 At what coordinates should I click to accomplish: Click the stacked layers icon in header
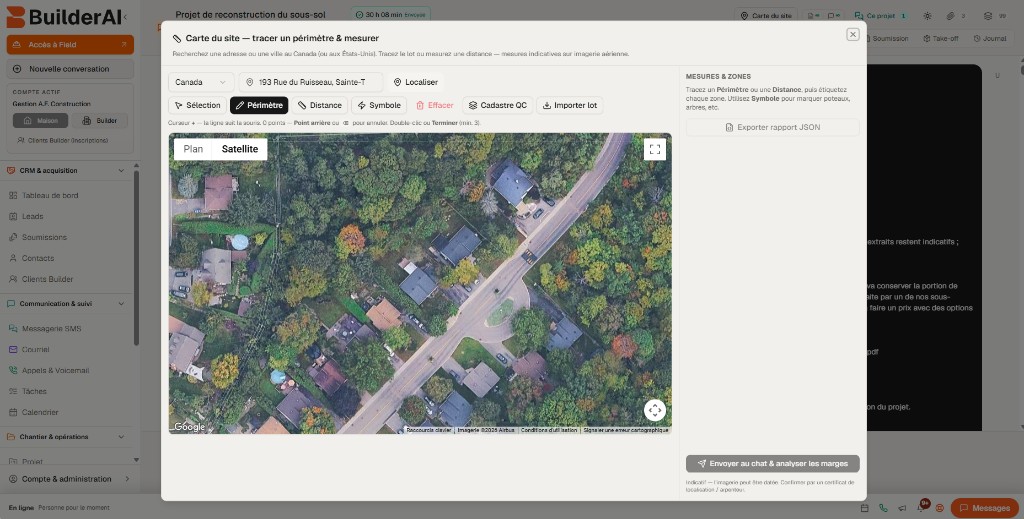click(x=987, y=16)
